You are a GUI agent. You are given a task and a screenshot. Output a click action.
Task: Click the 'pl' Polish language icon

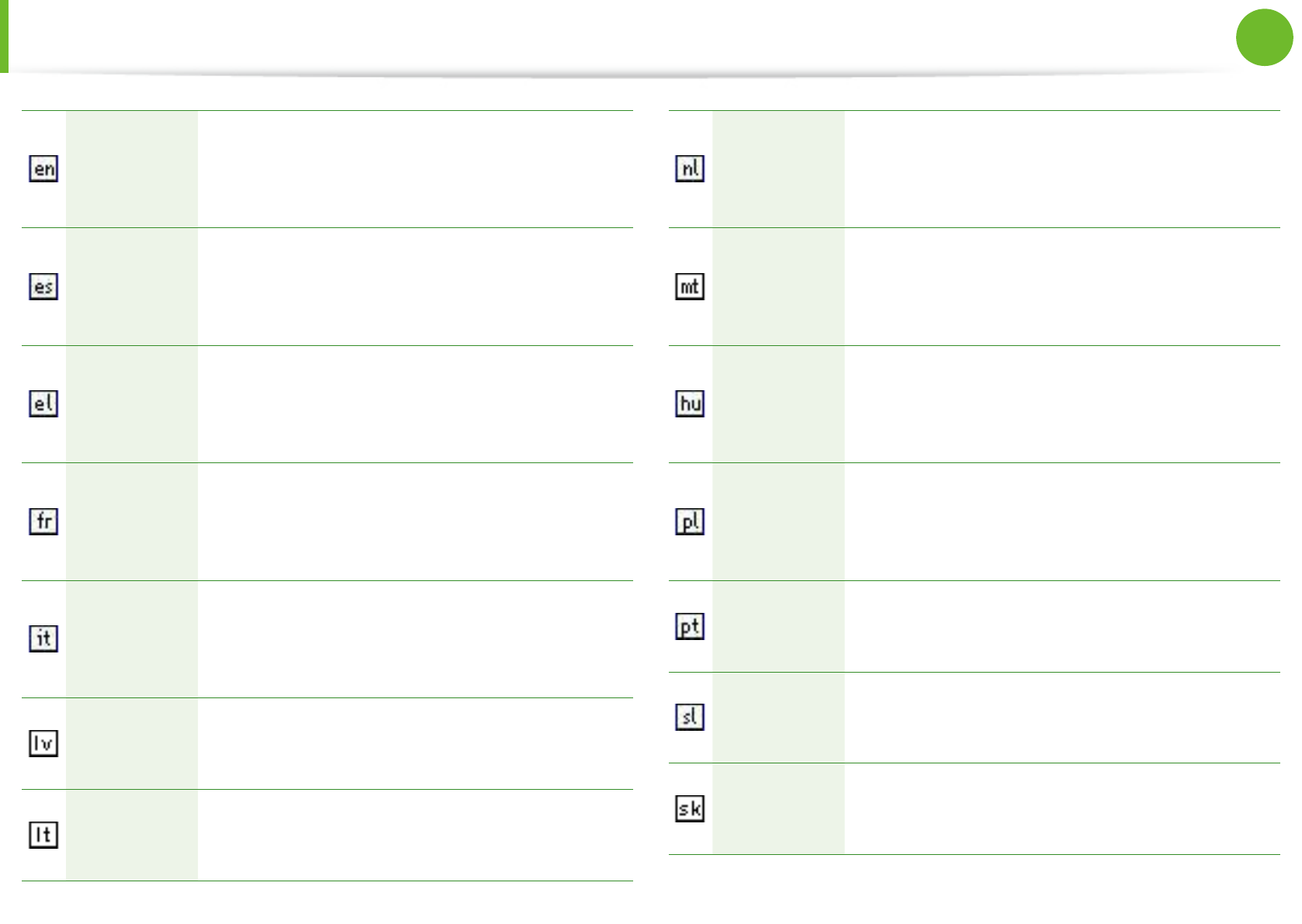point(690,521)
